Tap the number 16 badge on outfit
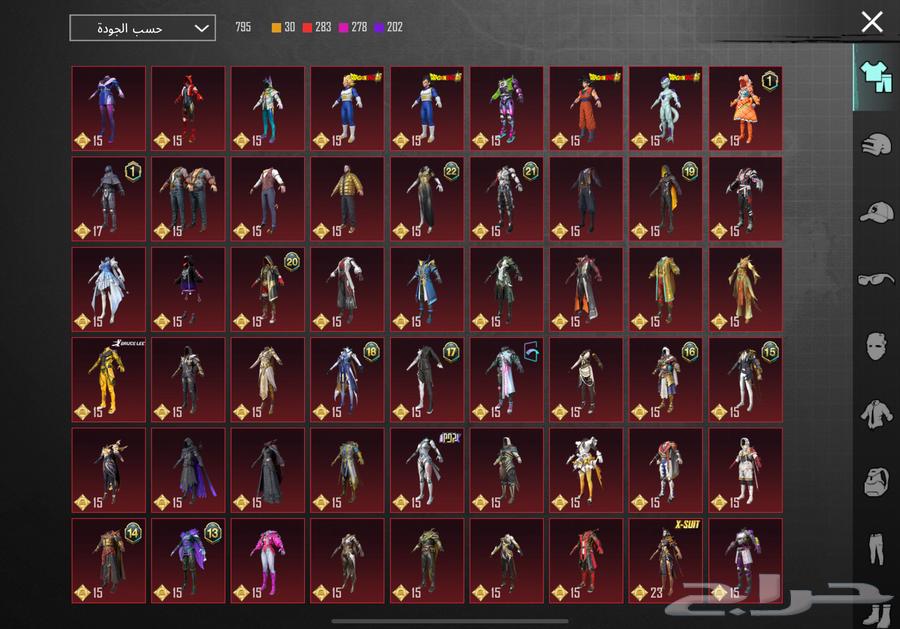 690,352
